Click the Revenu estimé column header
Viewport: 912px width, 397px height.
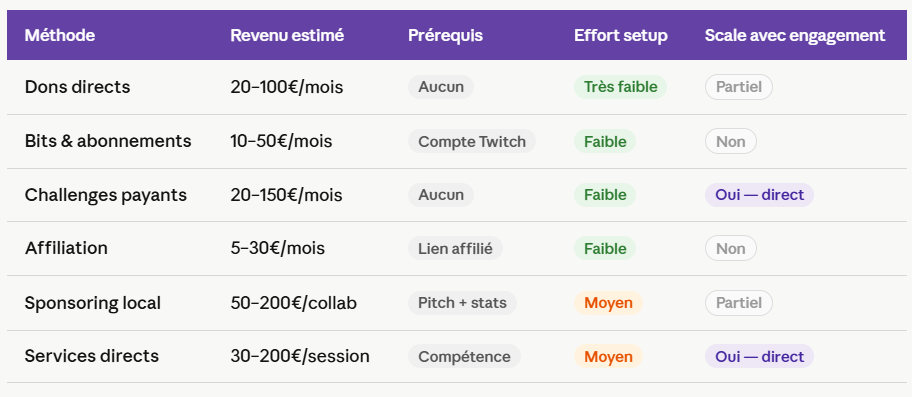coord(287,35)
